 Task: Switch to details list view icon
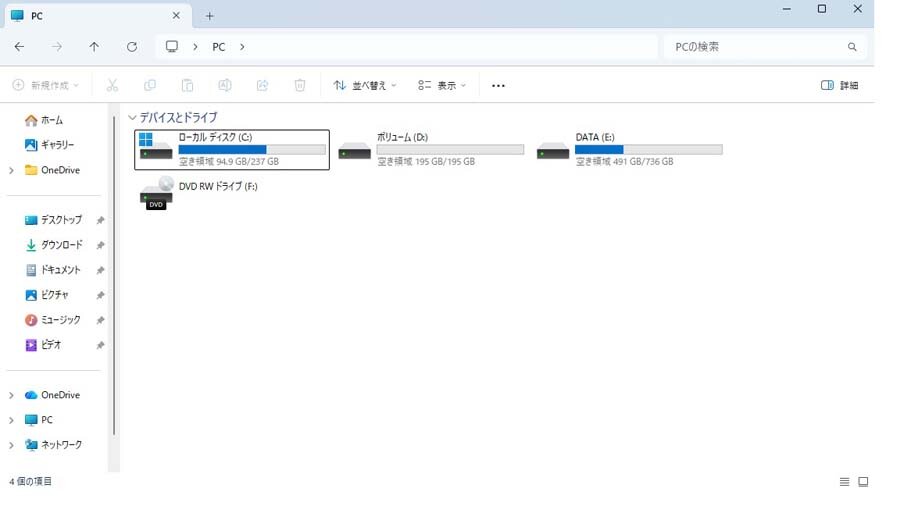pyautogui.click(x=844, y=482)
